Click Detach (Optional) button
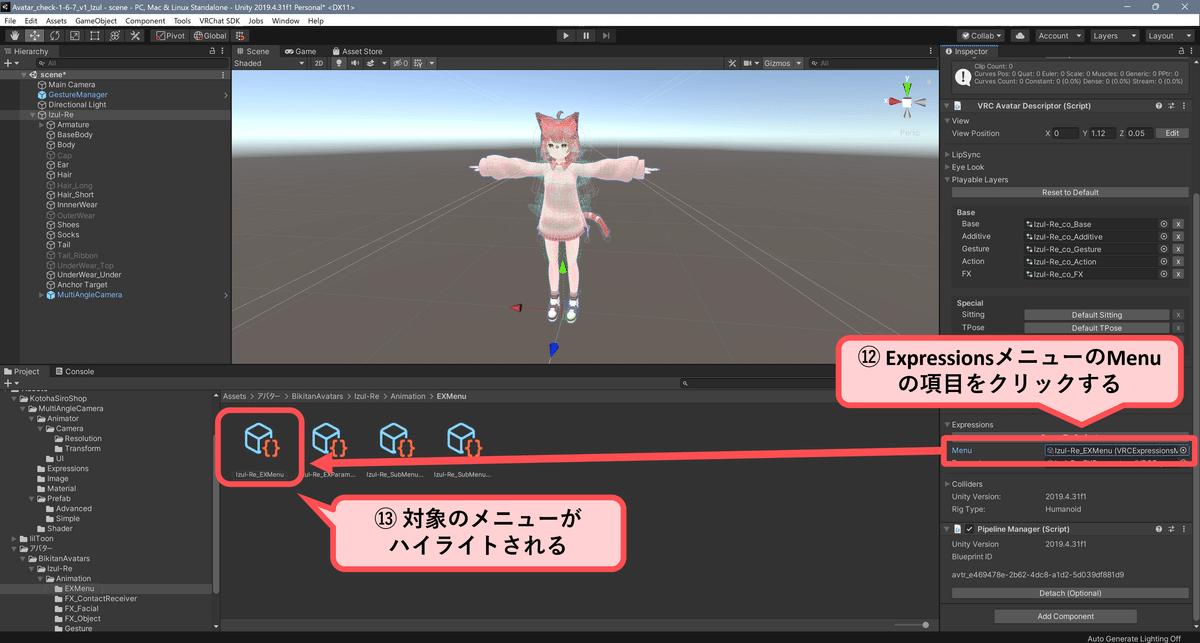Image resolution: width=1200 pixels, height=643 pixels. [1070, 593]
